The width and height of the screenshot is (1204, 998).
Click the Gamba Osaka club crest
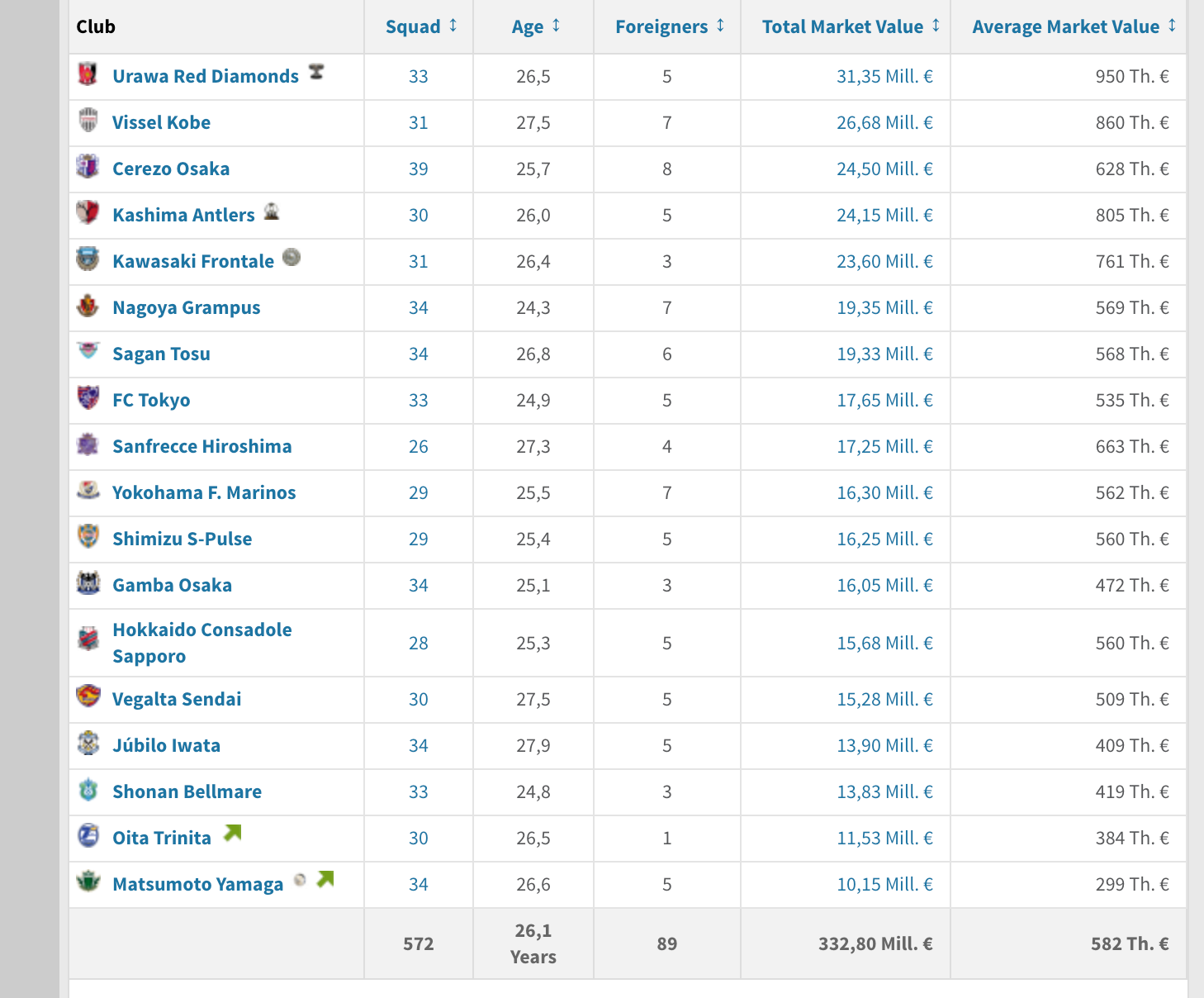pyautogui.click(x=88, y=582)
